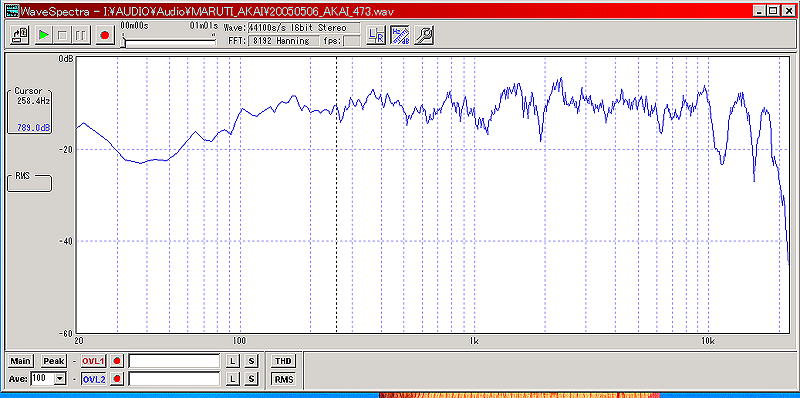Click the S save button for OVL2
Viewport: 800px width, 398px height.
coord(251,379)
